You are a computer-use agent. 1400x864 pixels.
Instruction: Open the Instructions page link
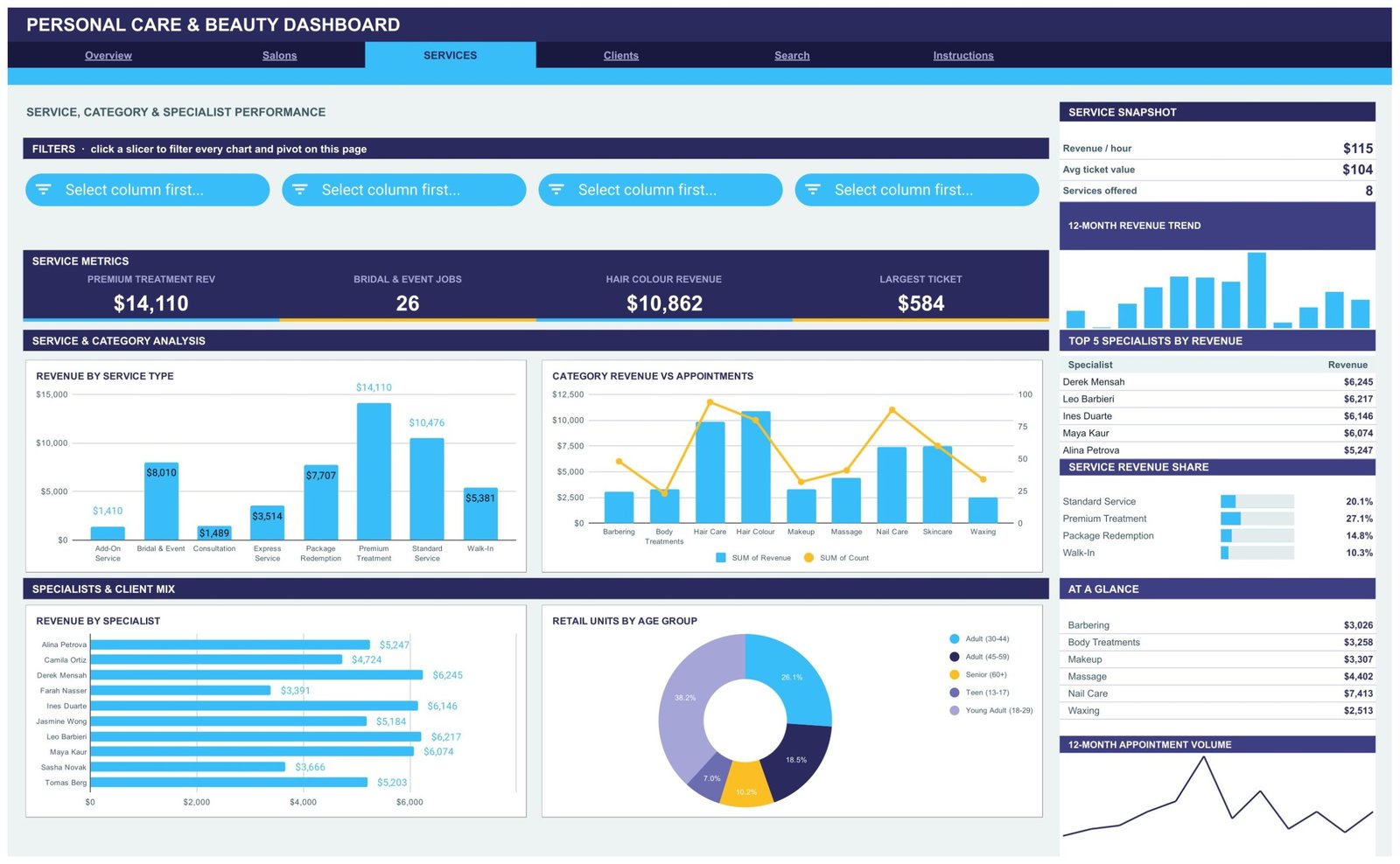tap(963, 55)
